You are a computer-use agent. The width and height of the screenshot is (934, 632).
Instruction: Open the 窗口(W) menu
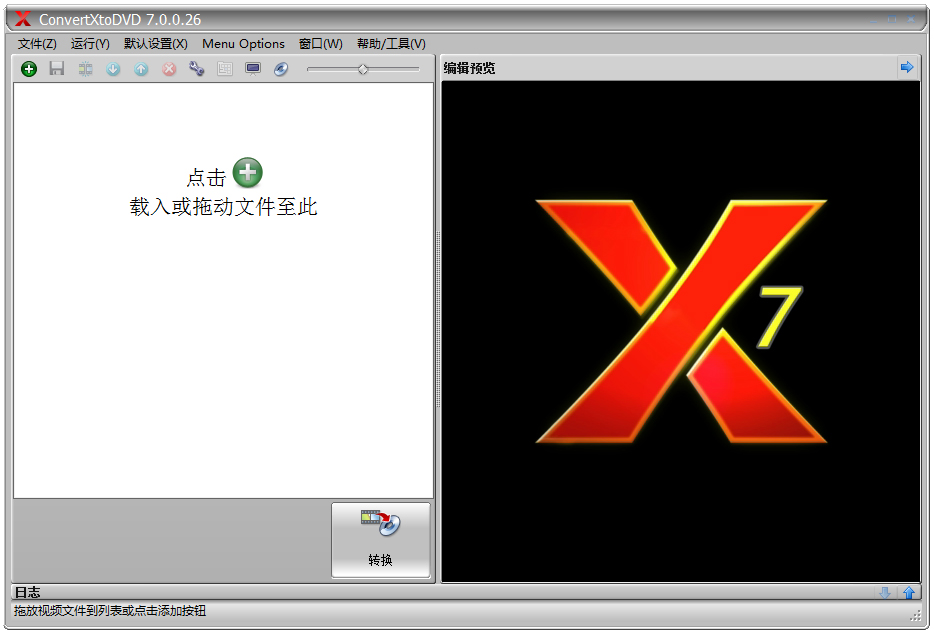[320, 43]
